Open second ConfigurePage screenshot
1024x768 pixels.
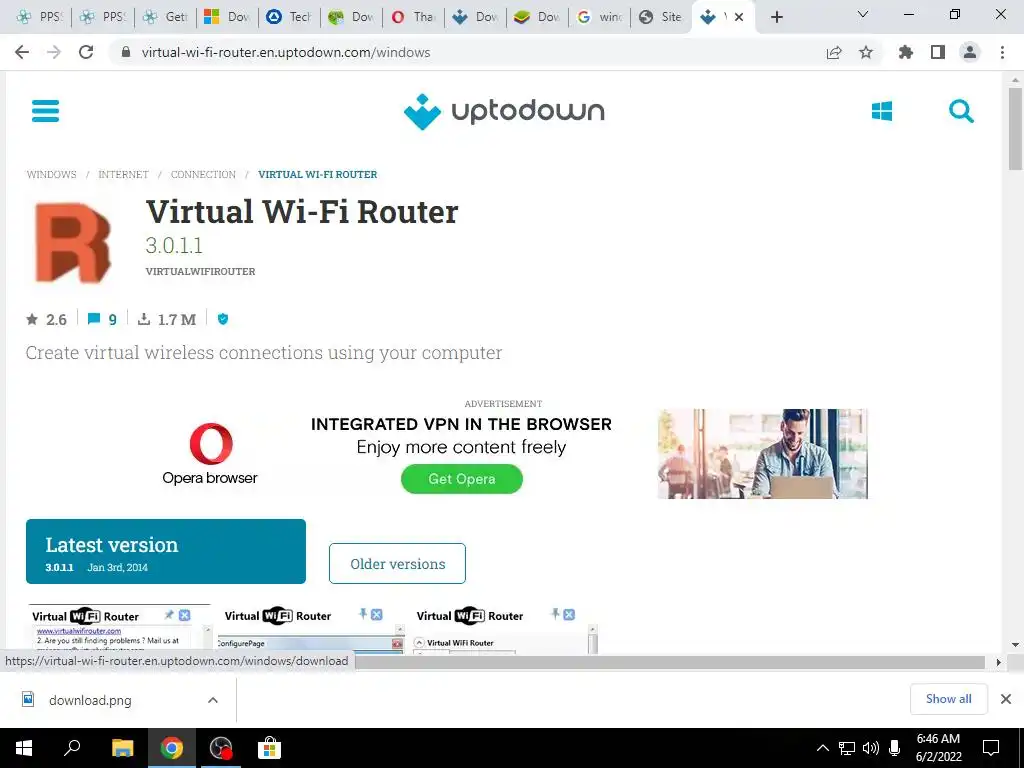[310, 629]
